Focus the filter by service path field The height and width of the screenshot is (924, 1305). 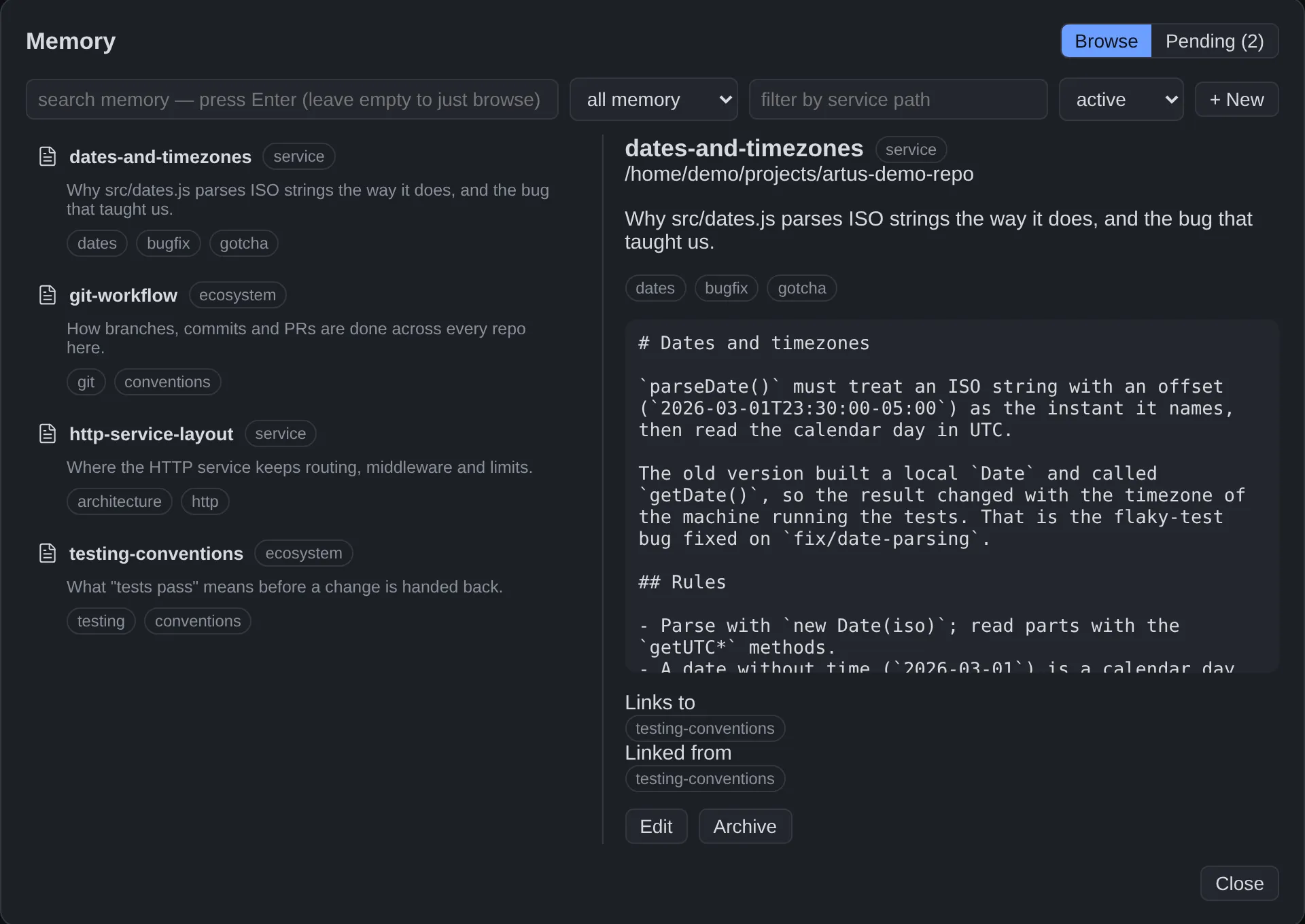click(898, 100)
